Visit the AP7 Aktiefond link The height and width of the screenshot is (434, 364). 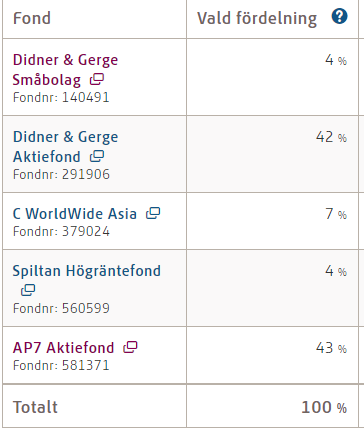click(63, 348)
